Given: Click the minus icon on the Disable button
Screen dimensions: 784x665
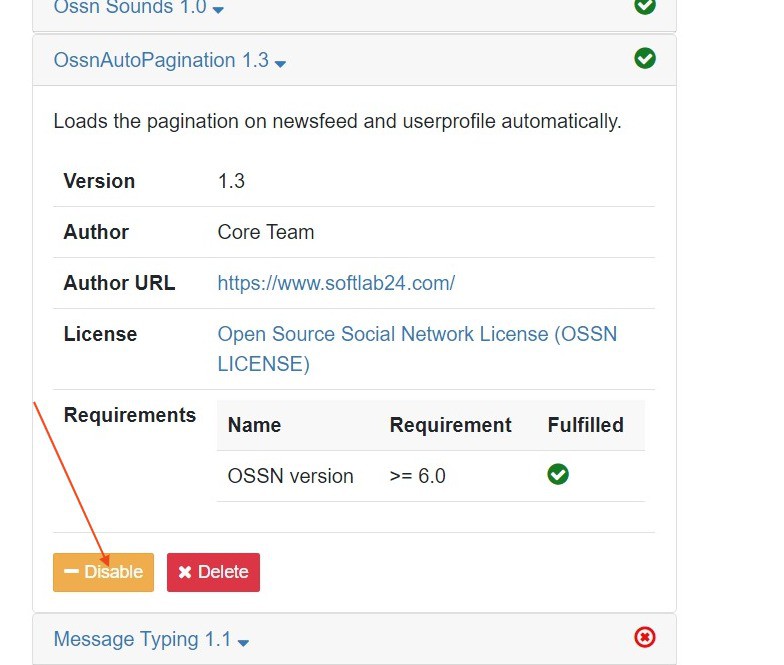Looking at the screenshot, I should 71,572.
